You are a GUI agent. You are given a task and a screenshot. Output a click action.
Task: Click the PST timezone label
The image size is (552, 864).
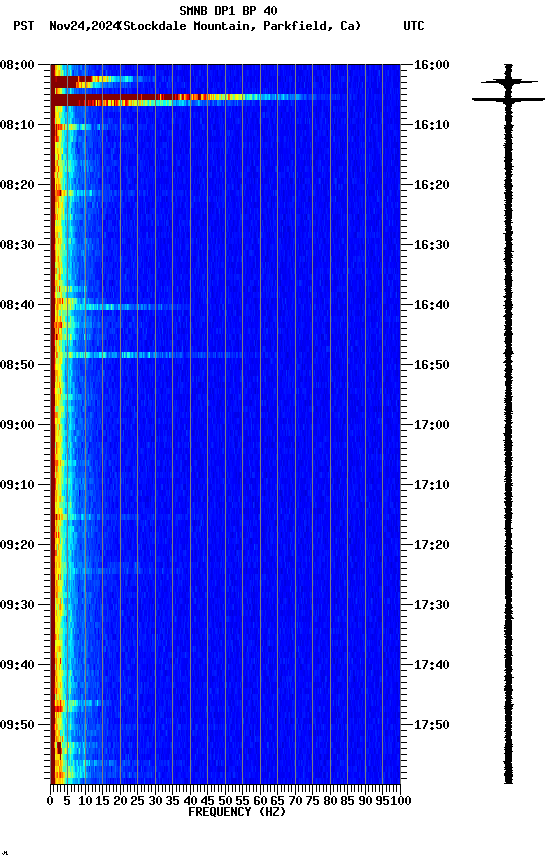pyautogui.click(x=24, y=26)
